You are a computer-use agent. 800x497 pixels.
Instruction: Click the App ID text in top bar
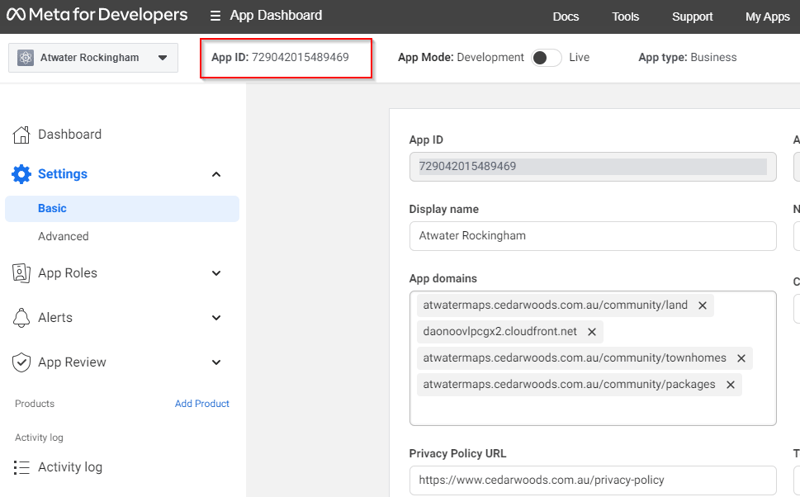point(280,57)
